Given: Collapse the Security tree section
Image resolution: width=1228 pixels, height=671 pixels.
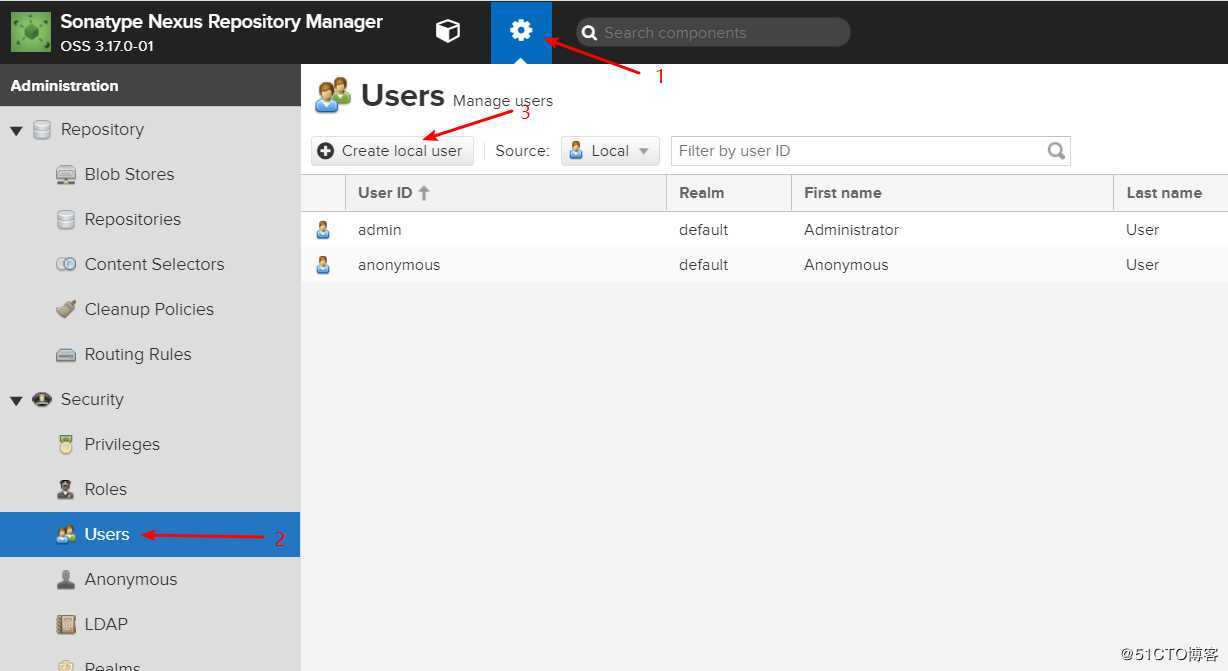Looking at the screenshot, I should (x=16, y=401).
